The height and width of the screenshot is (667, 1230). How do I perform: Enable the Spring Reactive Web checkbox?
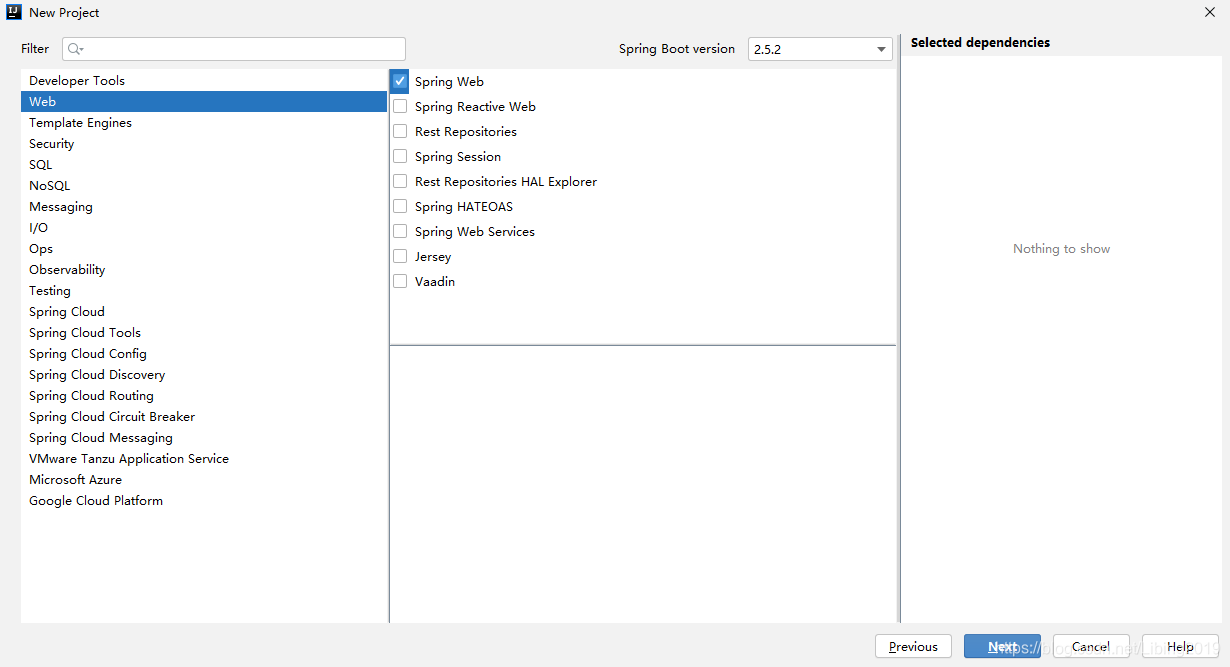pyautogui.click(x=400, y=106)
